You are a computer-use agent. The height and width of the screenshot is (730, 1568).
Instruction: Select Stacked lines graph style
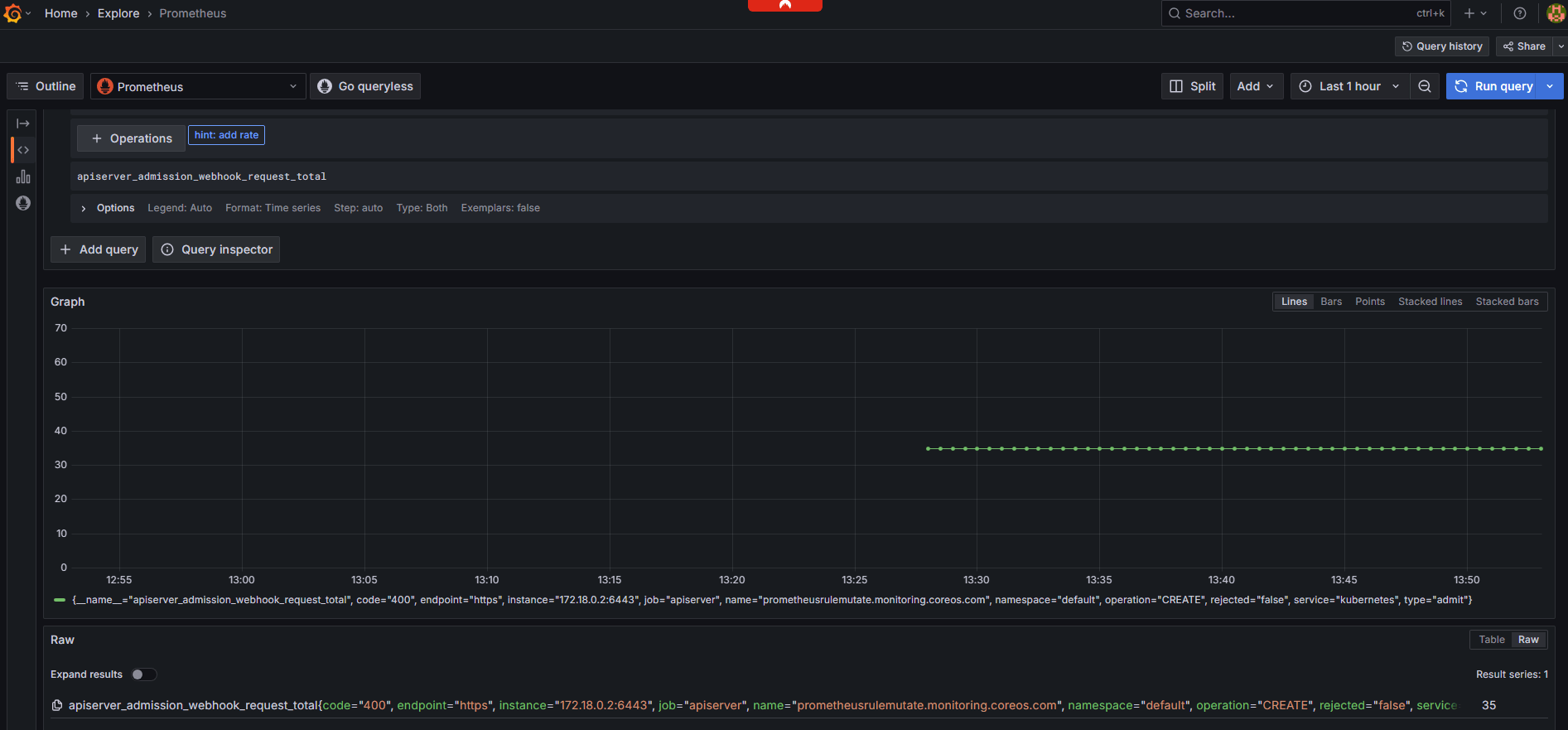(x=1430, y=302)
